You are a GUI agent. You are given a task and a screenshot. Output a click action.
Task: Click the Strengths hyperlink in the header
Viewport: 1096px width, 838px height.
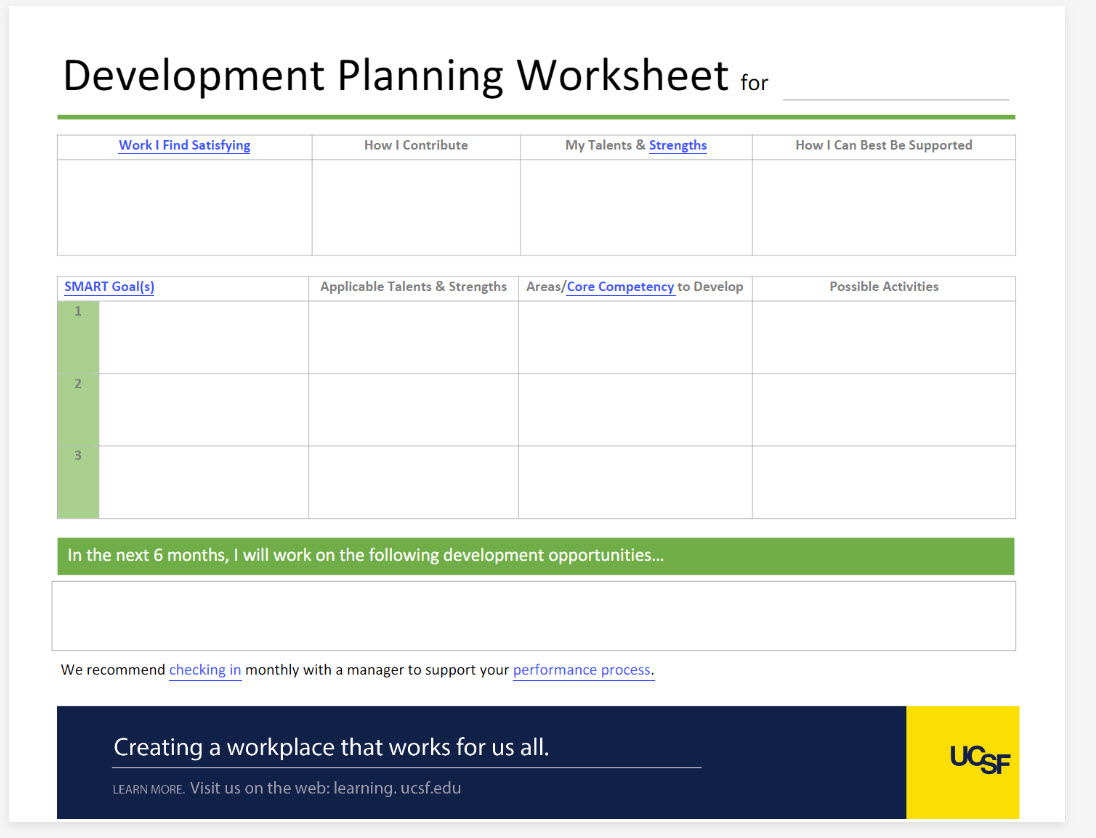(x=677, y=145)
